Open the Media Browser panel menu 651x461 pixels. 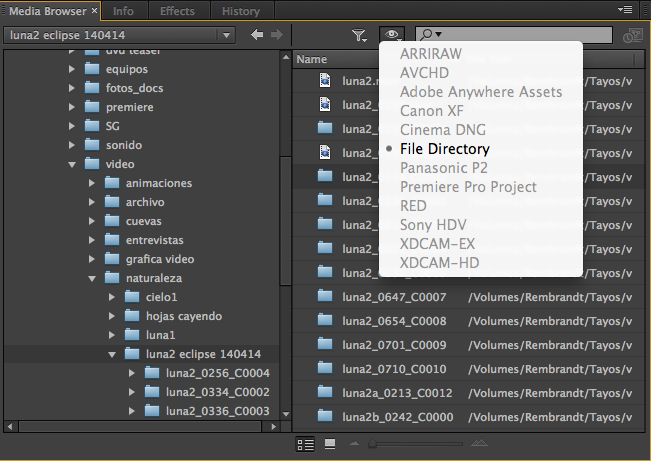626,10
